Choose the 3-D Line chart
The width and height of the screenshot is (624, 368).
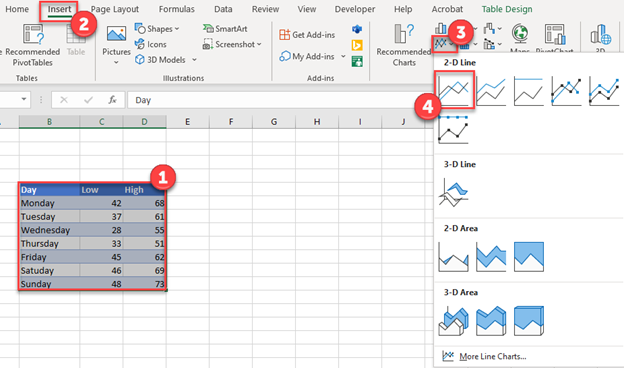[x=454, y=192]
